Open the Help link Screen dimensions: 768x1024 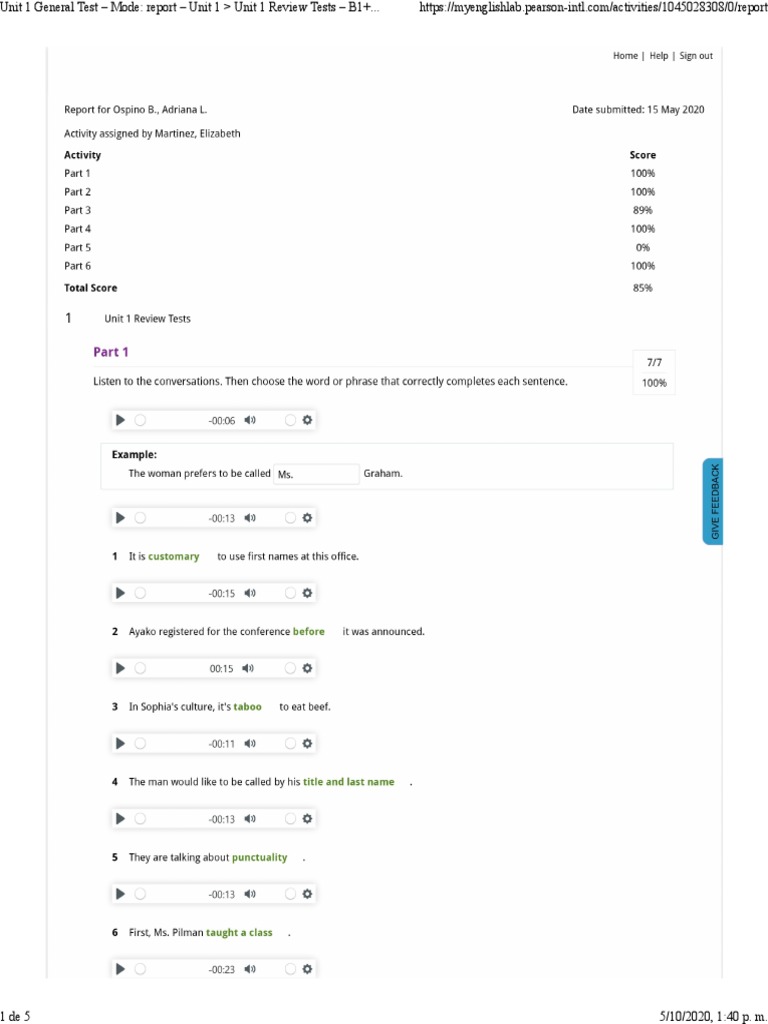tap(659, 56)
